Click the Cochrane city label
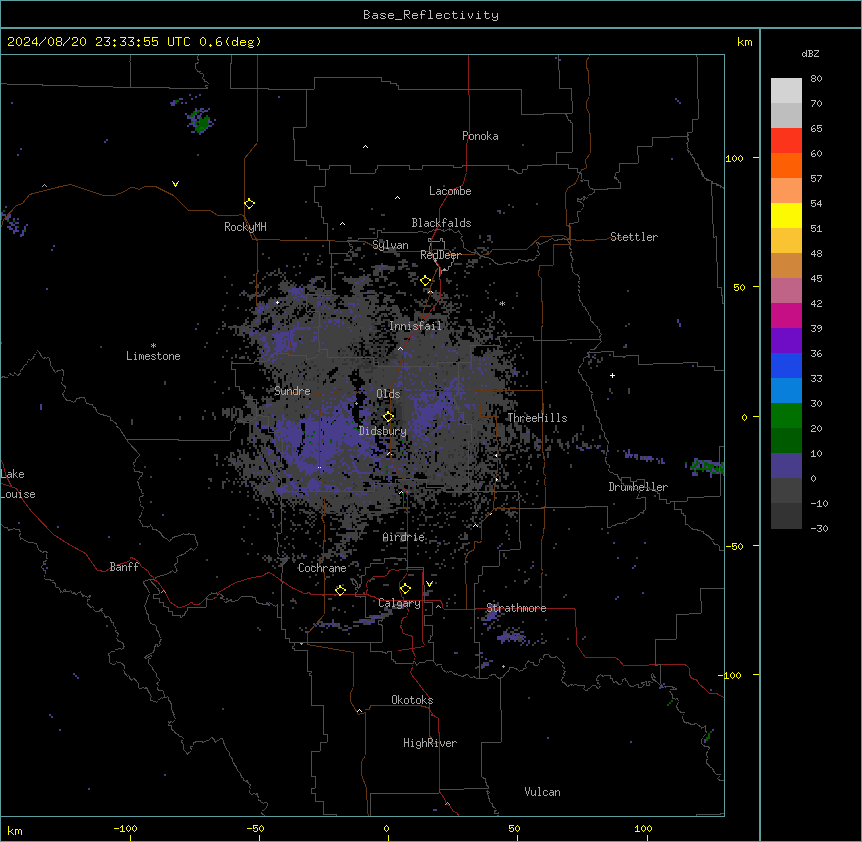The height and width of the screenshot is (842, 862). tap(322, 568)
